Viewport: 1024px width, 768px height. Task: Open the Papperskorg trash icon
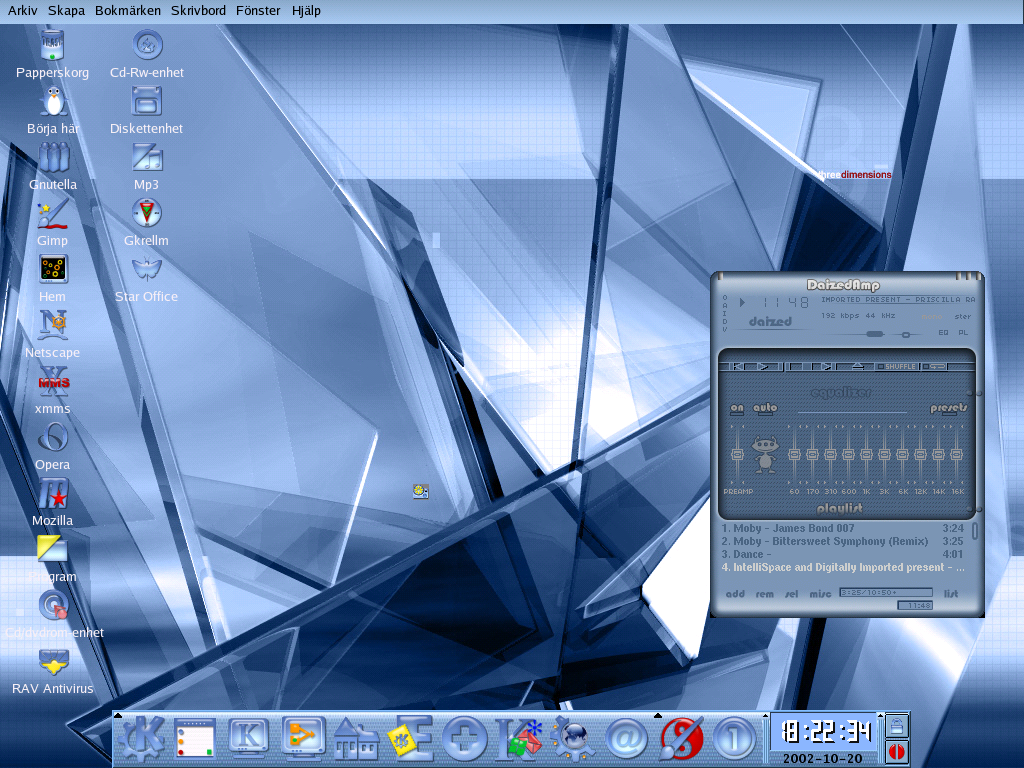(52, 46)
